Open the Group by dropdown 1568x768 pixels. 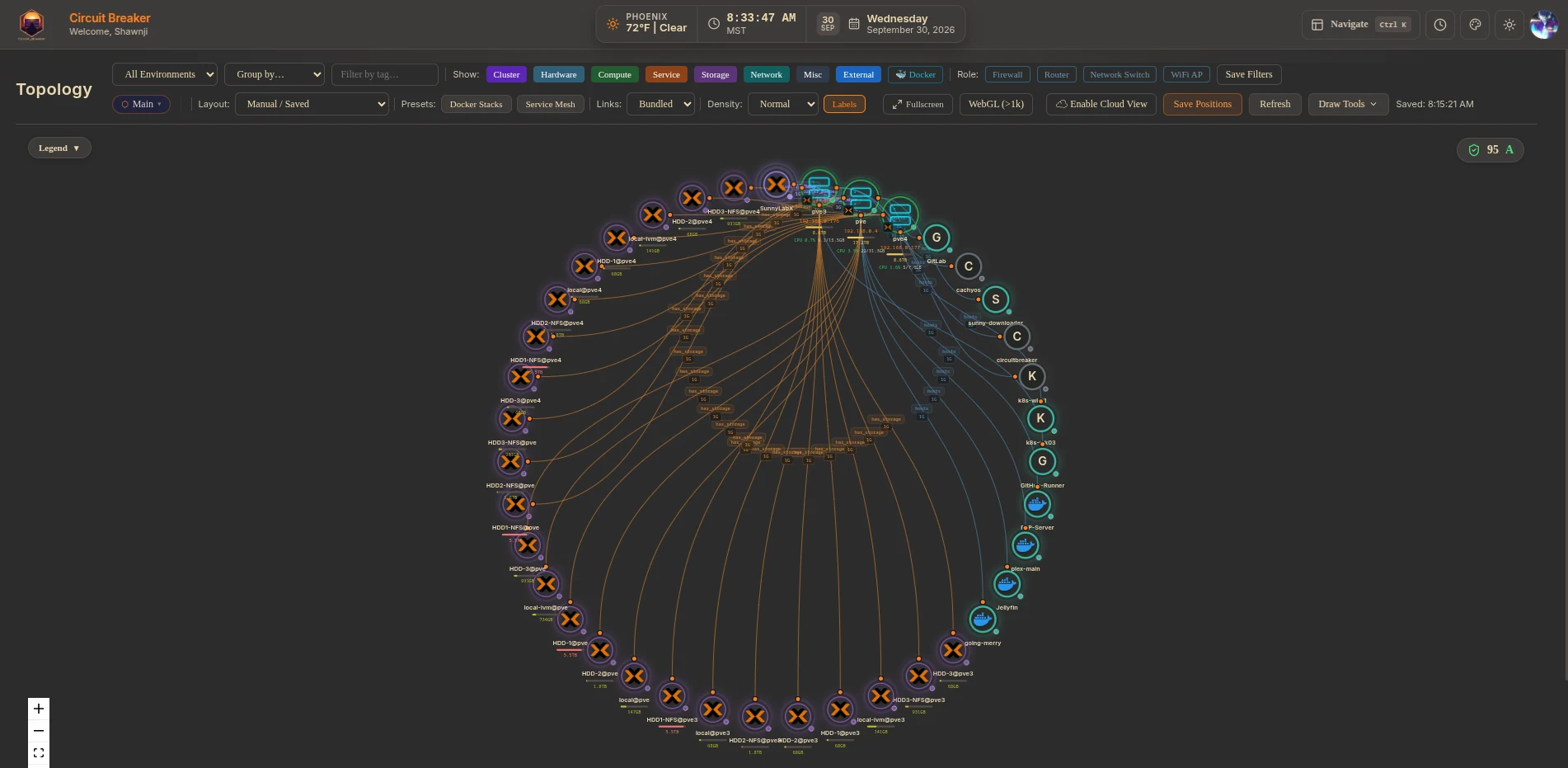pos(275,74)
